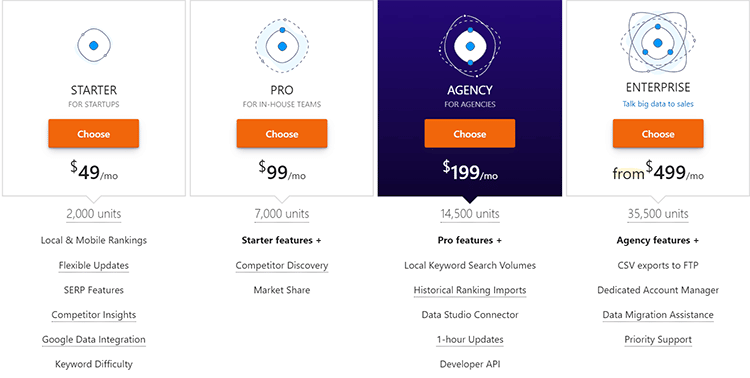Image resolution: width=750 pixels, height=378 pixels.
Task: Open the Historical Ranking Imports link
Action: click(x=470, y=290)
